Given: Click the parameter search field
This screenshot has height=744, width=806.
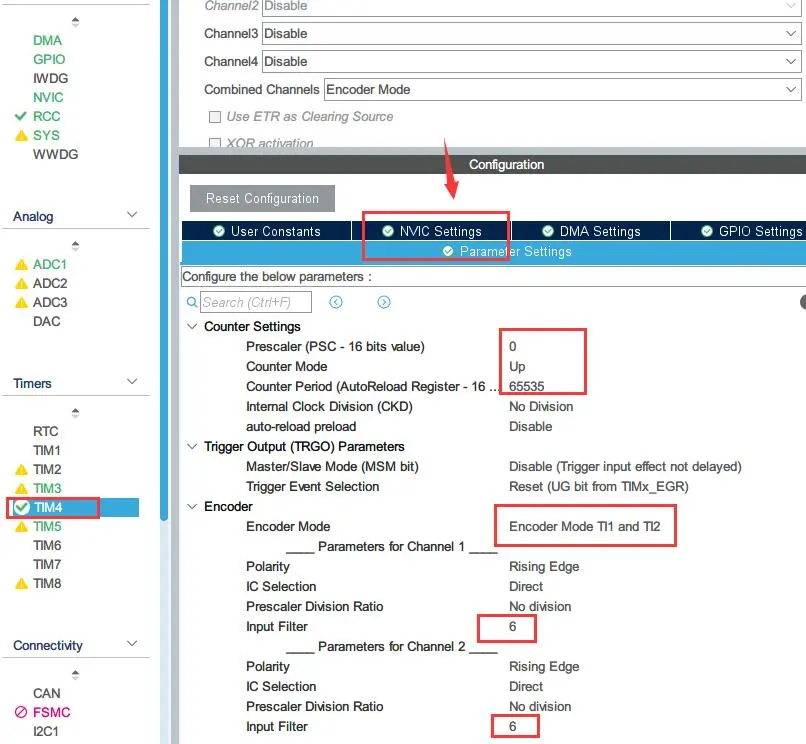Looking at the screenshot, I should [x=256, y=302].
